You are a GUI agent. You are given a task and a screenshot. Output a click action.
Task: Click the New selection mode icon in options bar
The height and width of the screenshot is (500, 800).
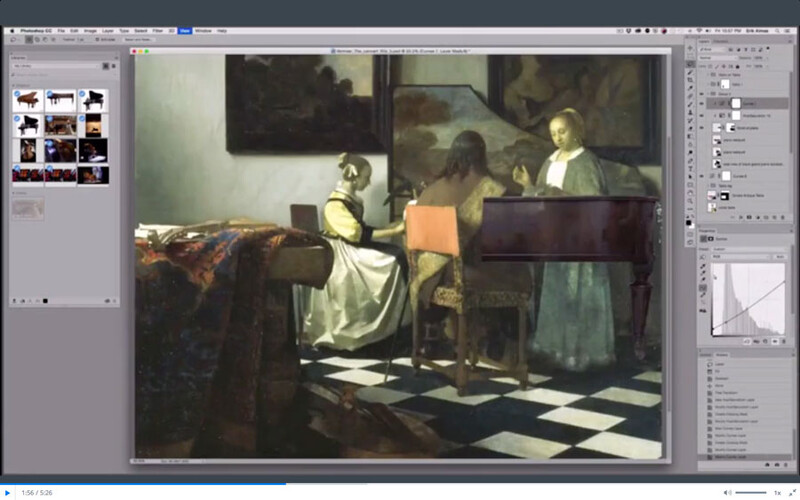tap(29, 40)
